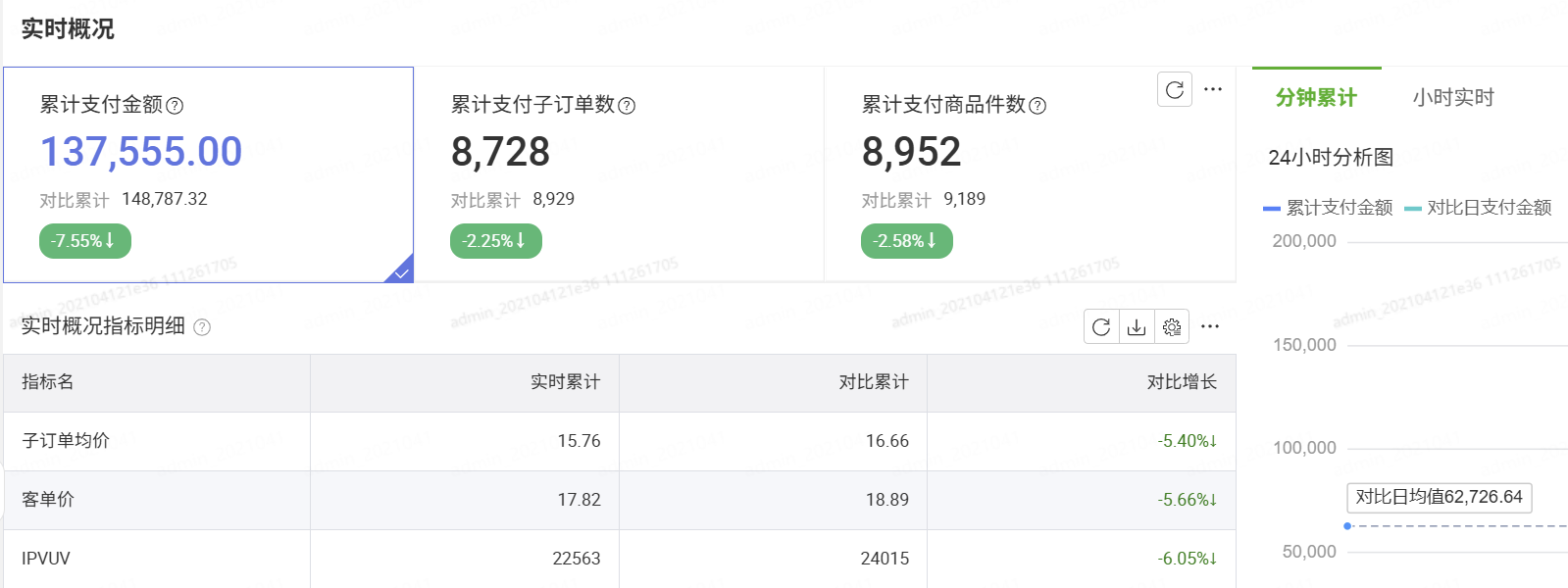Click the -2.25% change badge
The width and height of the screenshot is (1568, 588).
pos(496,241)
